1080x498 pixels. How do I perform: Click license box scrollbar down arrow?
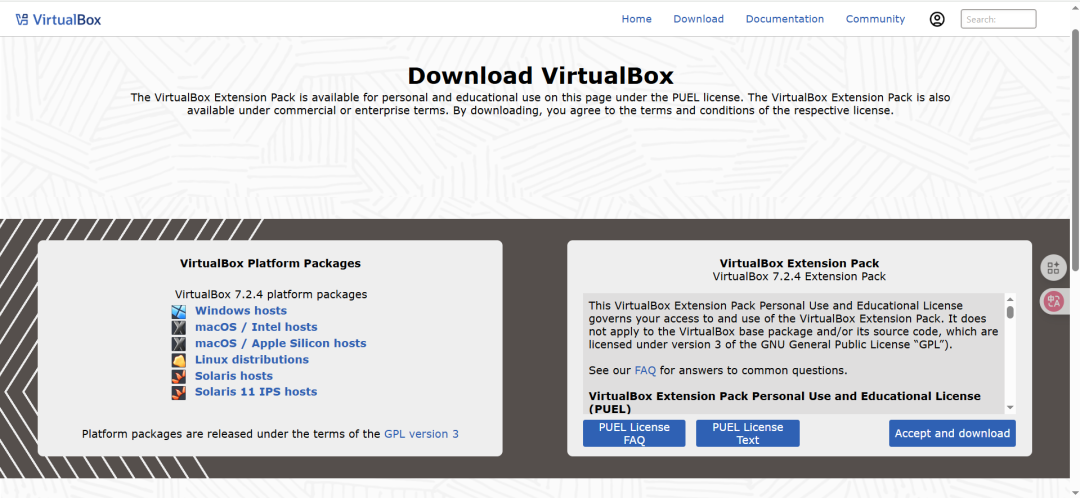click(1010, 408)
